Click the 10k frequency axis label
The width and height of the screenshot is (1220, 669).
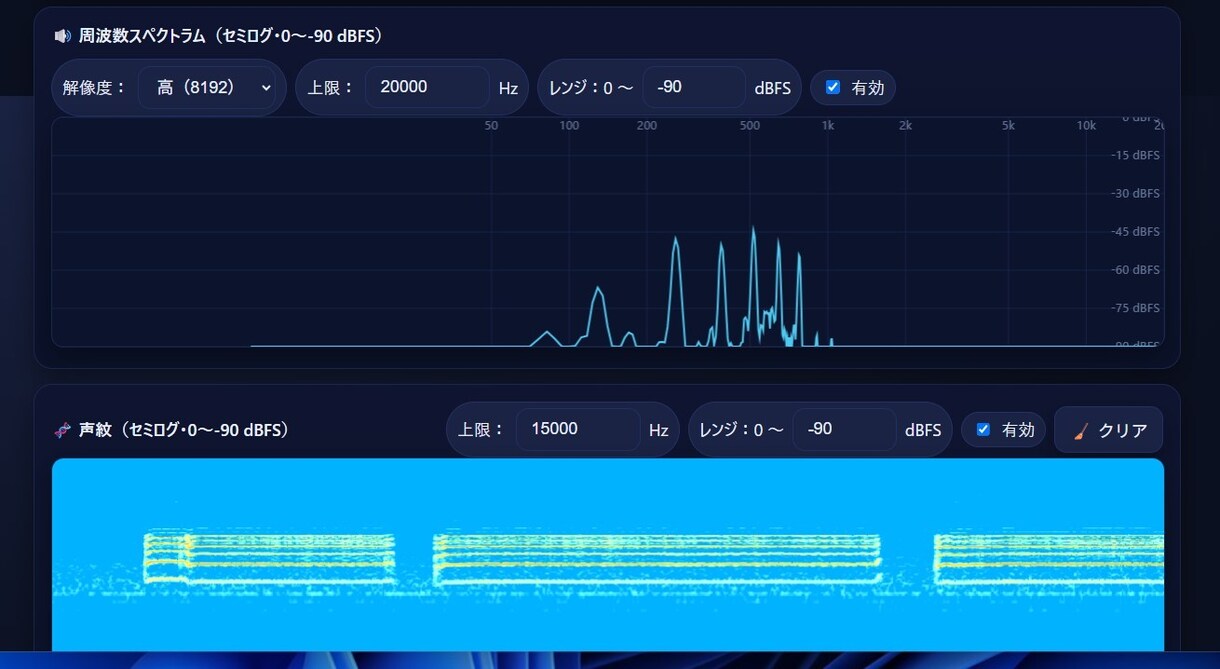[x=1086, y=126]
